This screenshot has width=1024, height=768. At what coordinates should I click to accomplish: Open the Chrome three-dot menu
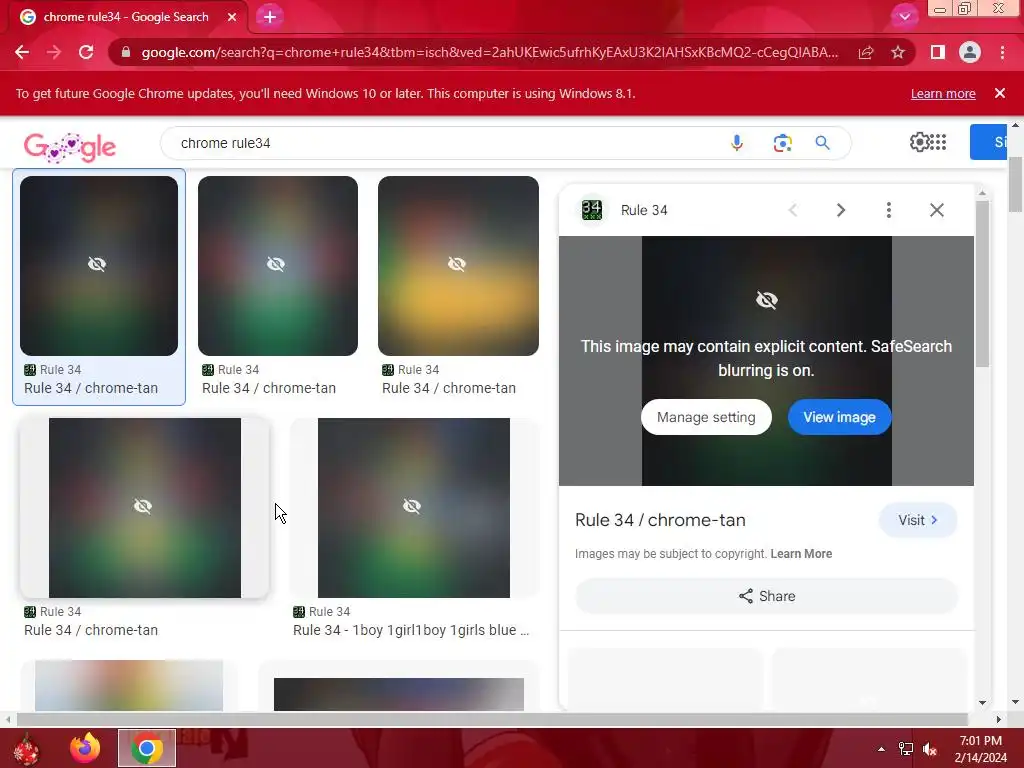pos(1002,52)
